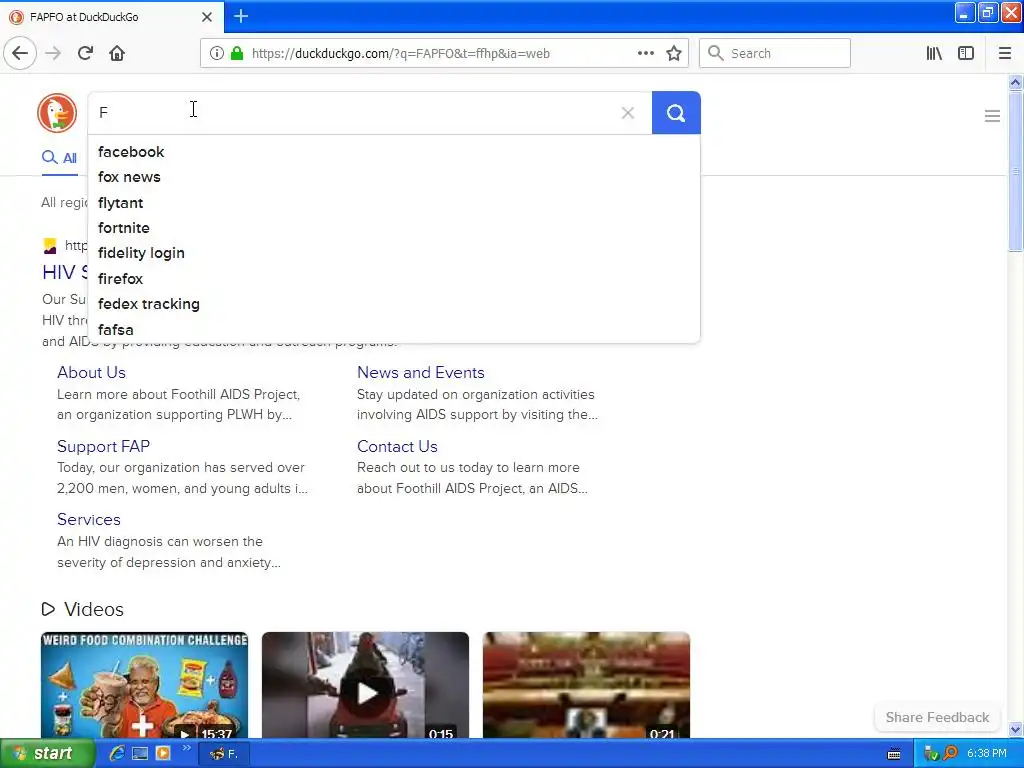Open the Firefox home page
This screenshot has height=768, width=1024.
pos(117,53)
